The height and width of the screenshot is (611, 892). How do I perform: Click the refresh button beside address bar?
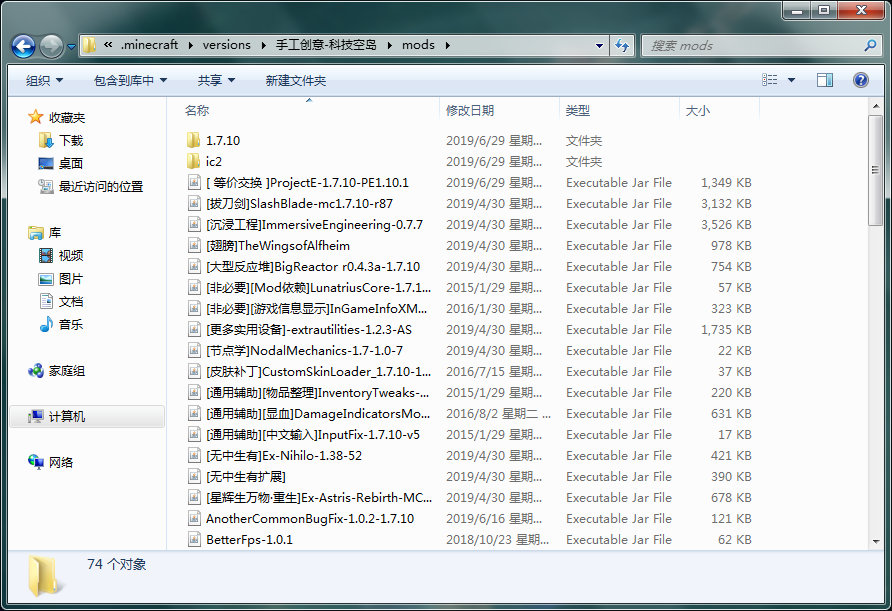[x=622, y=46]
